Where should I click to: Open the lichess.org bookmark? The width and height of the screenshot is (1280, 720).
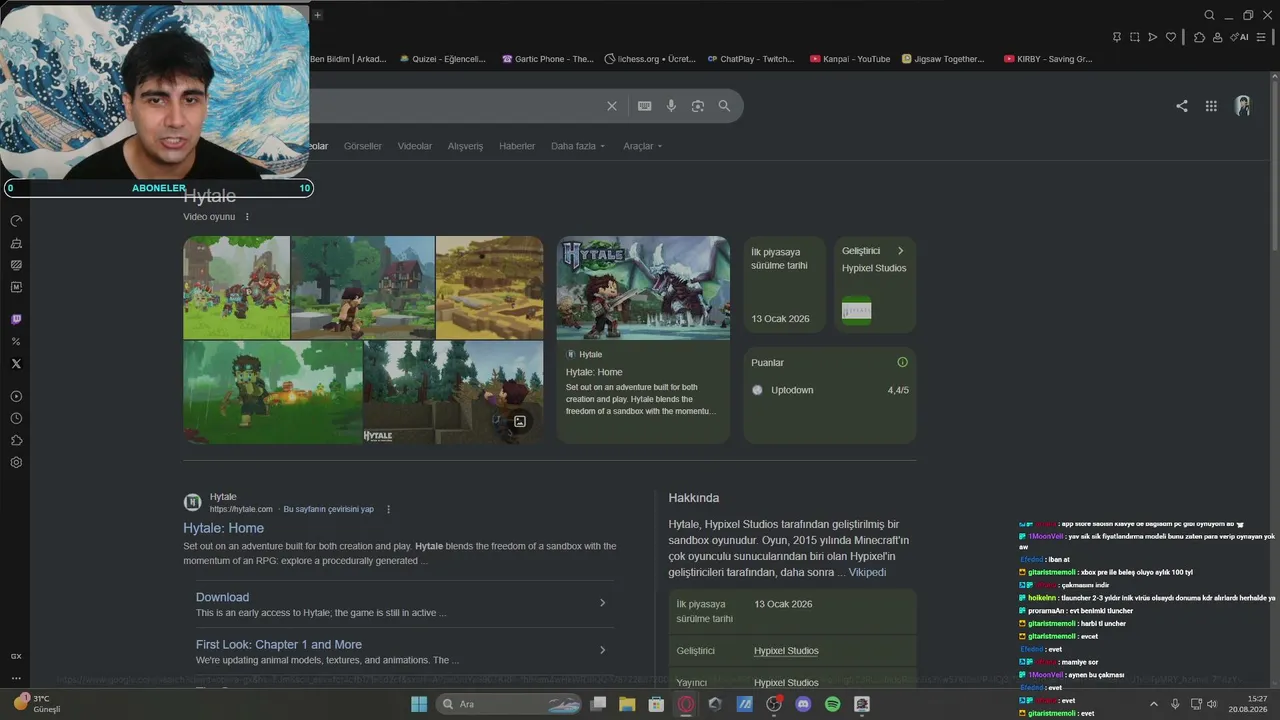tap(650, 59)
